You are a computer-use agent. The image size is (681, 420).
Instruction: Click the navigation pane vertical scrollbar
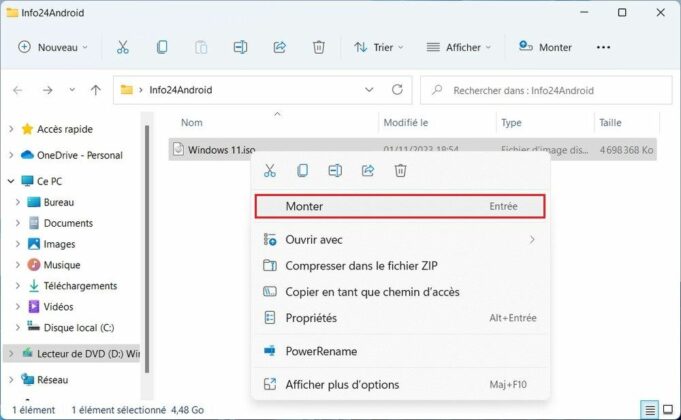147,249
